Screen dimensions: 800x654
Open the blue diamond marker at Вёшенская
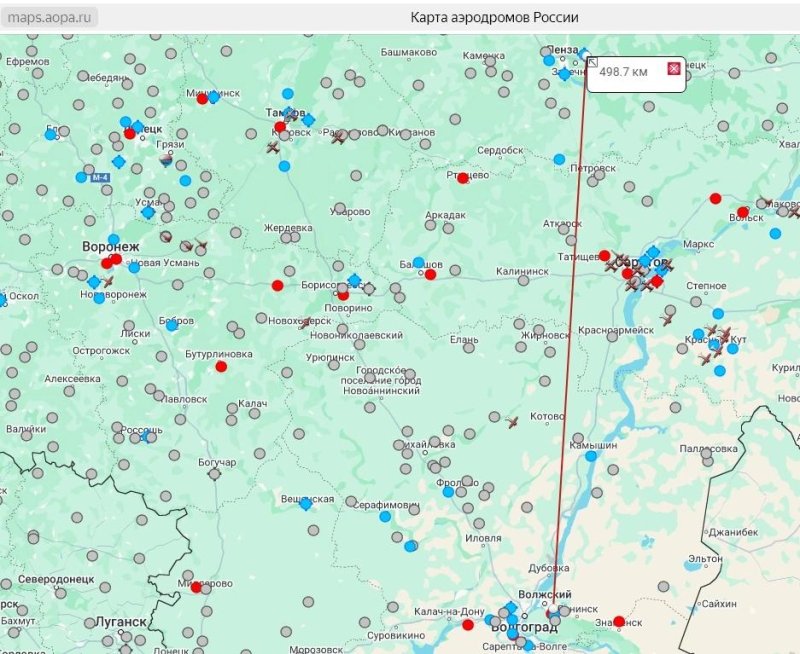click(306, 504)
